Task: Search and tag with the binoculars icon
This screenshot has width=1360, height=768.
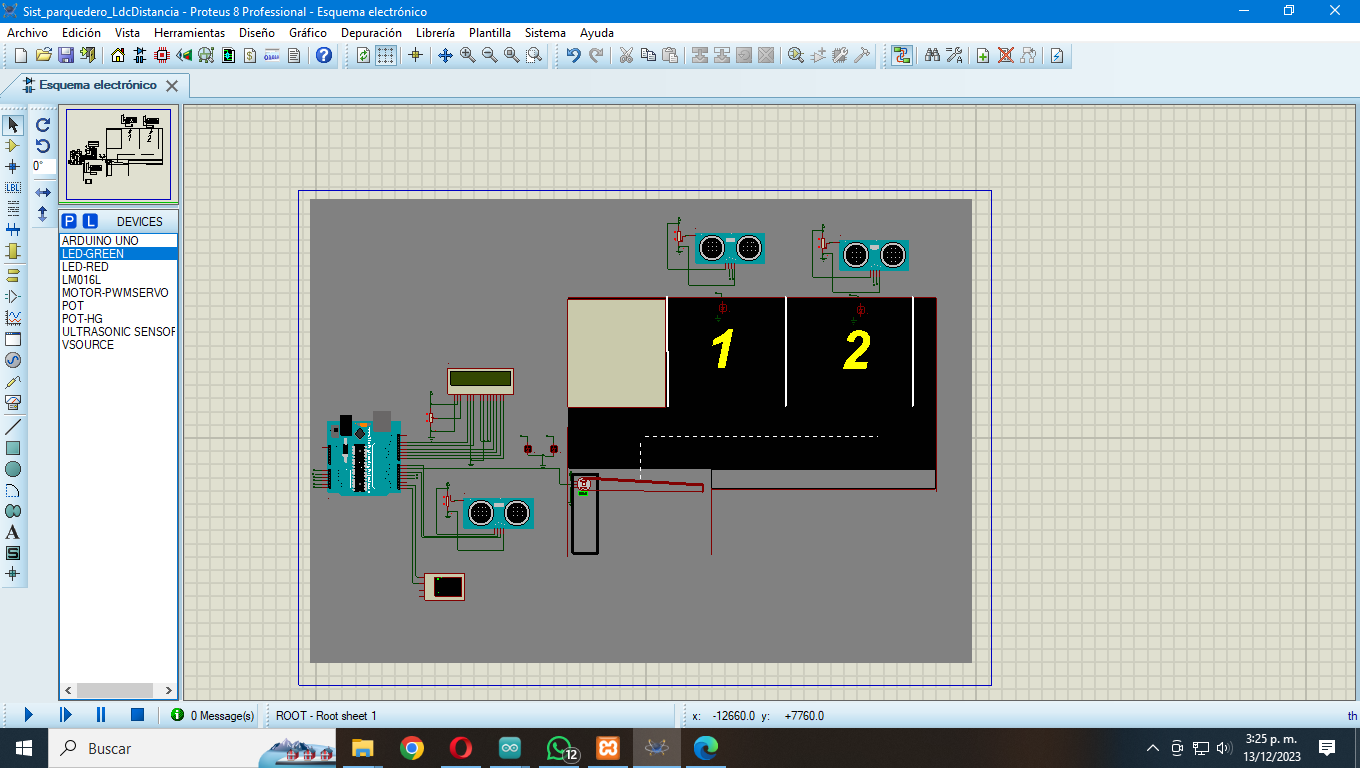Action: point(932,55)
